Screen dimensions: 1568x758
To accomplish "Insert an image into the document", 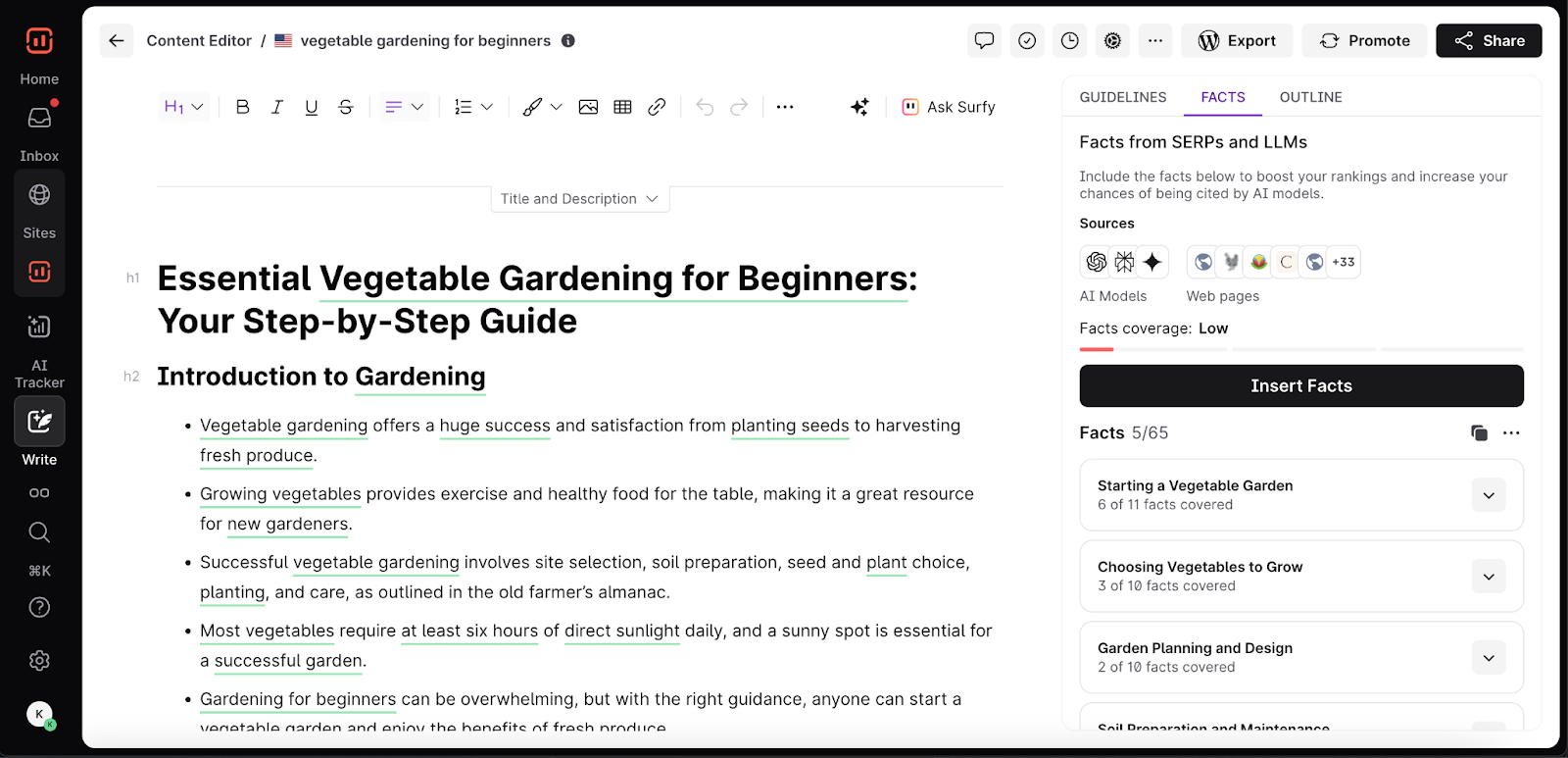I will [x=588, y=107].
